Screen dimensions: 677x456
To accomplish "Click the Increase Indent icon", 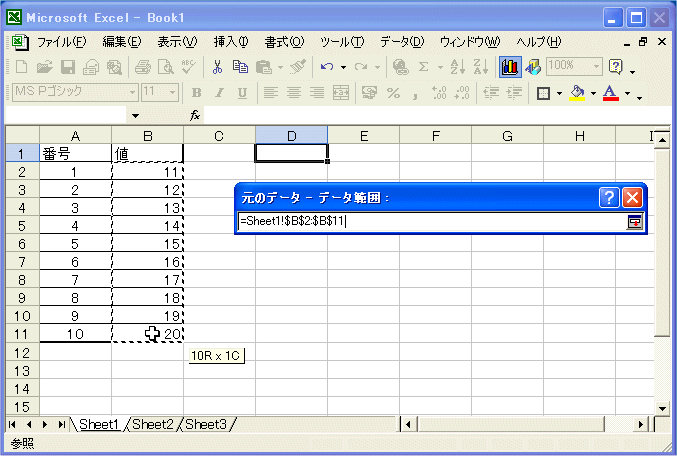I will (514, 93).
